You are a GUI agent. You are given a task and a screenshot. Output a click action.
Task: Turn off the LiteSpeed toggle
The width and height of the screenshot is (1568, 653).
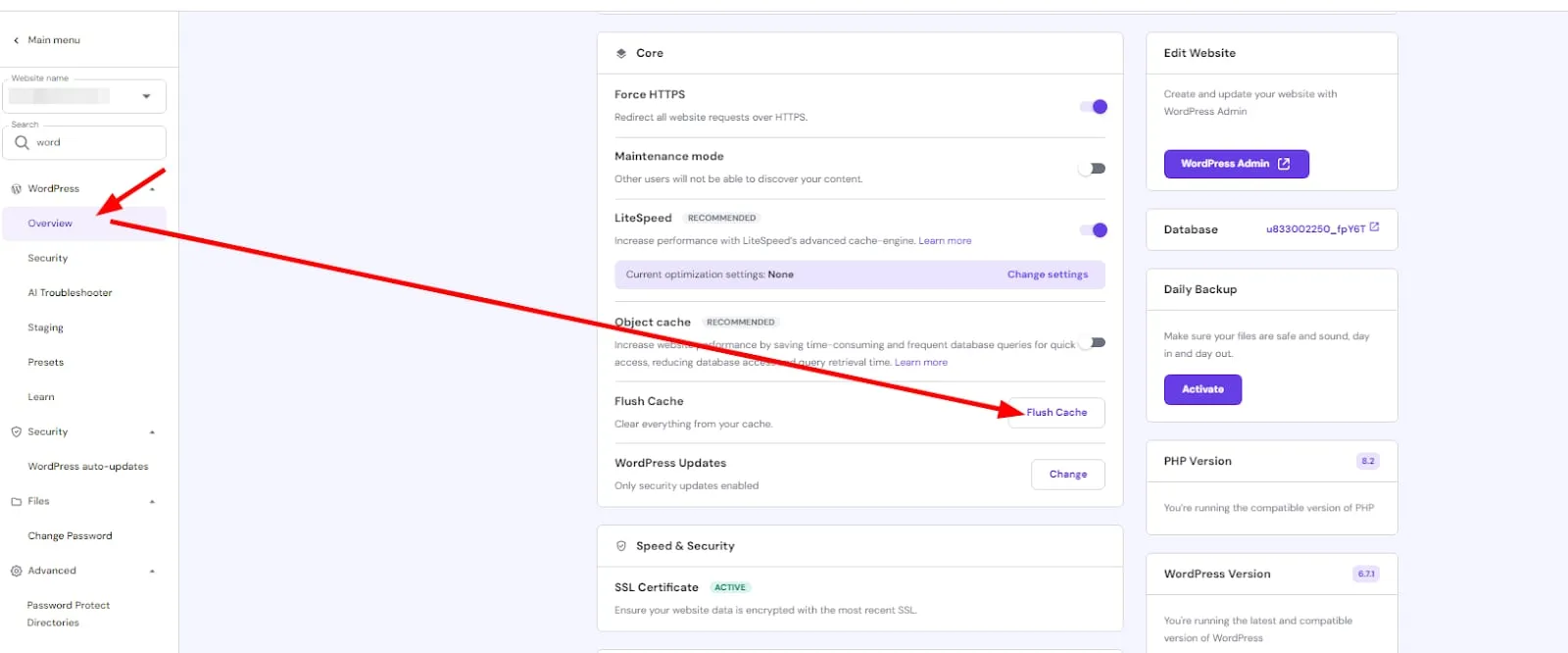(x=1093, y=230)
